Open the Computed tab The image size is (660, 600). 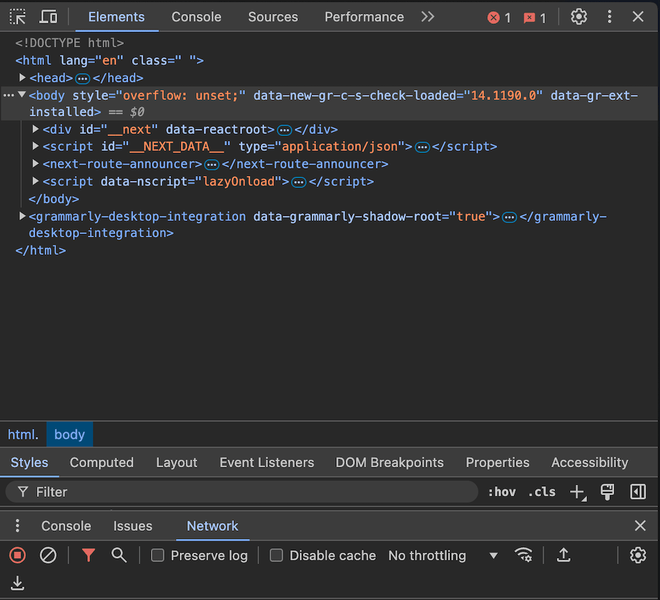pos(101,462)
